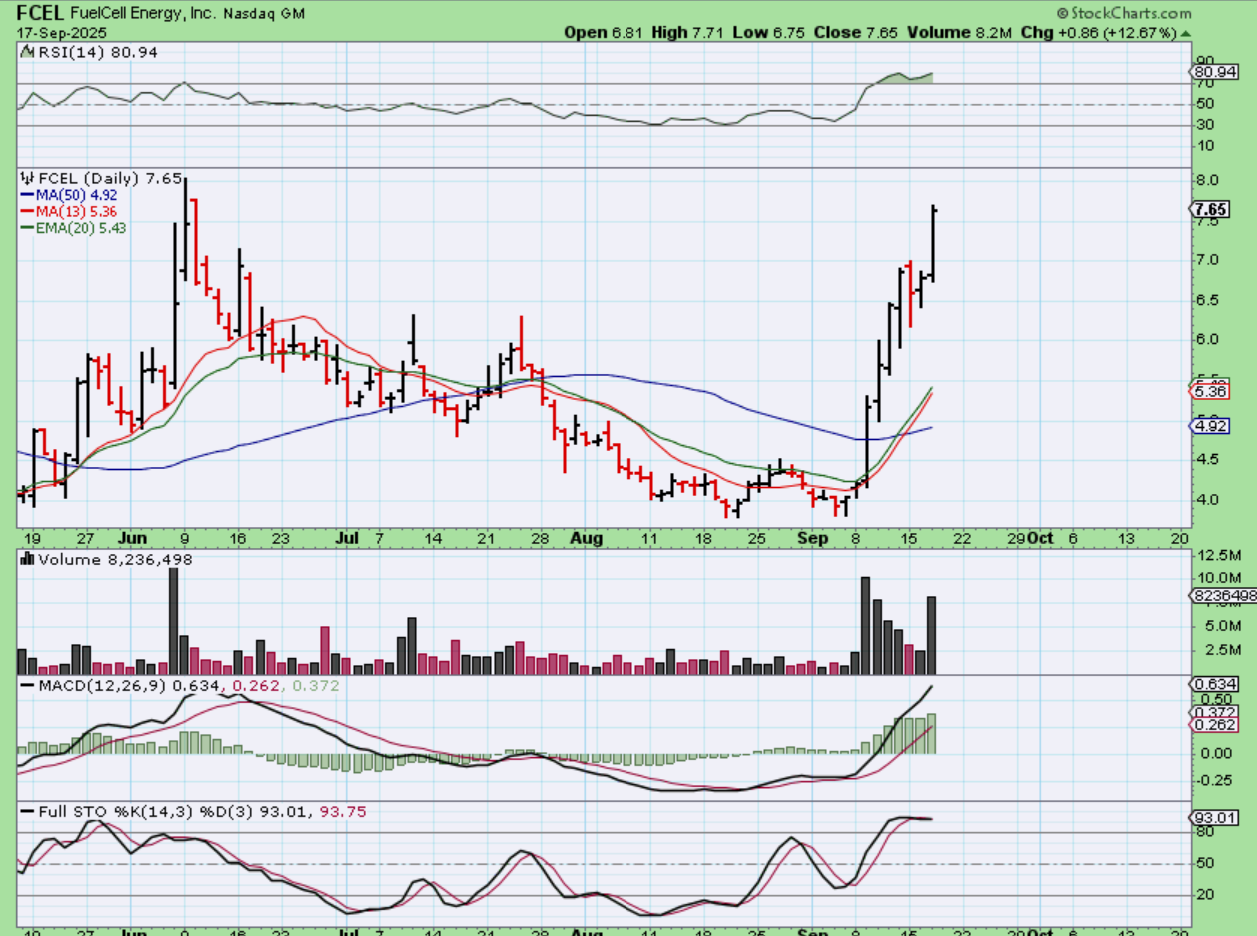
Task: Click the Oct month label under price panel
Action: (x=1040, y=538)
